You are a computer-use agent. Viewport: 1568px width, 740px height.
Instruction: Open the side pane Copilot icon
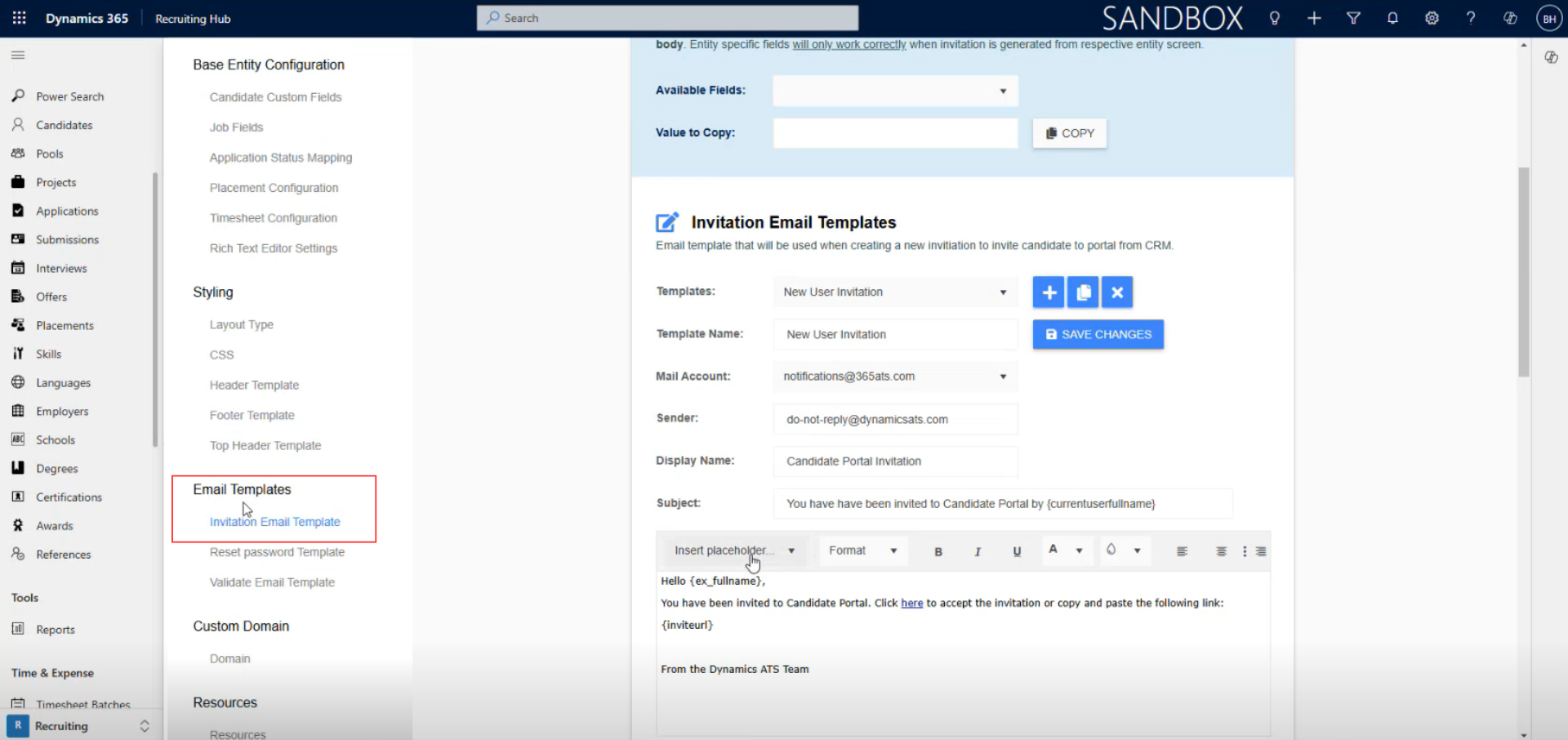tap(1551, 57)
